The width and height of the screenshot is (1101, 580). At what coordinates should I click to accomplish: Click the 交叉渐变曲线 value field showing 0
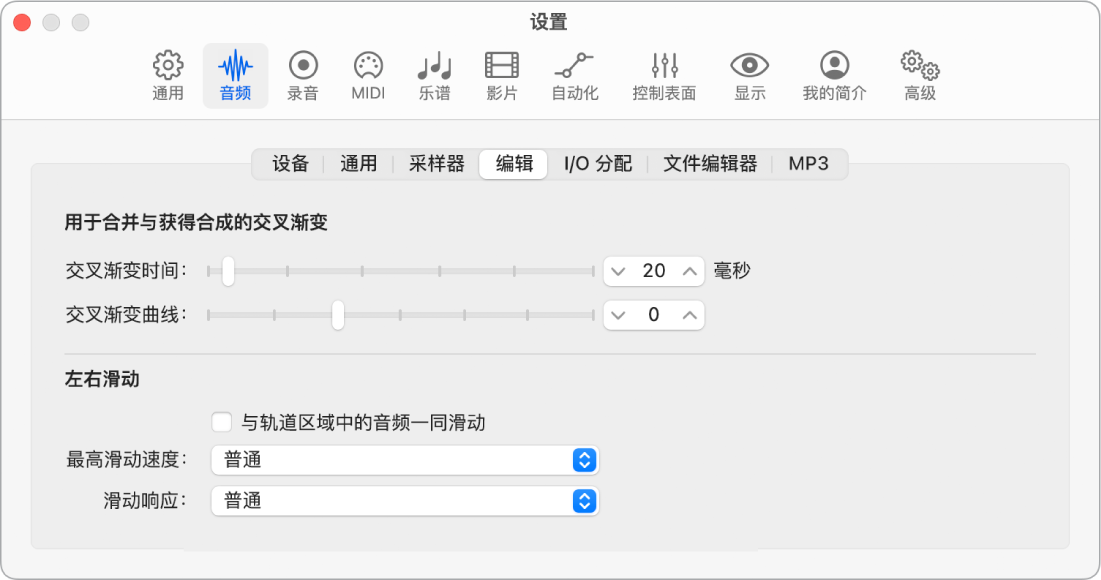tap(654, 315)
